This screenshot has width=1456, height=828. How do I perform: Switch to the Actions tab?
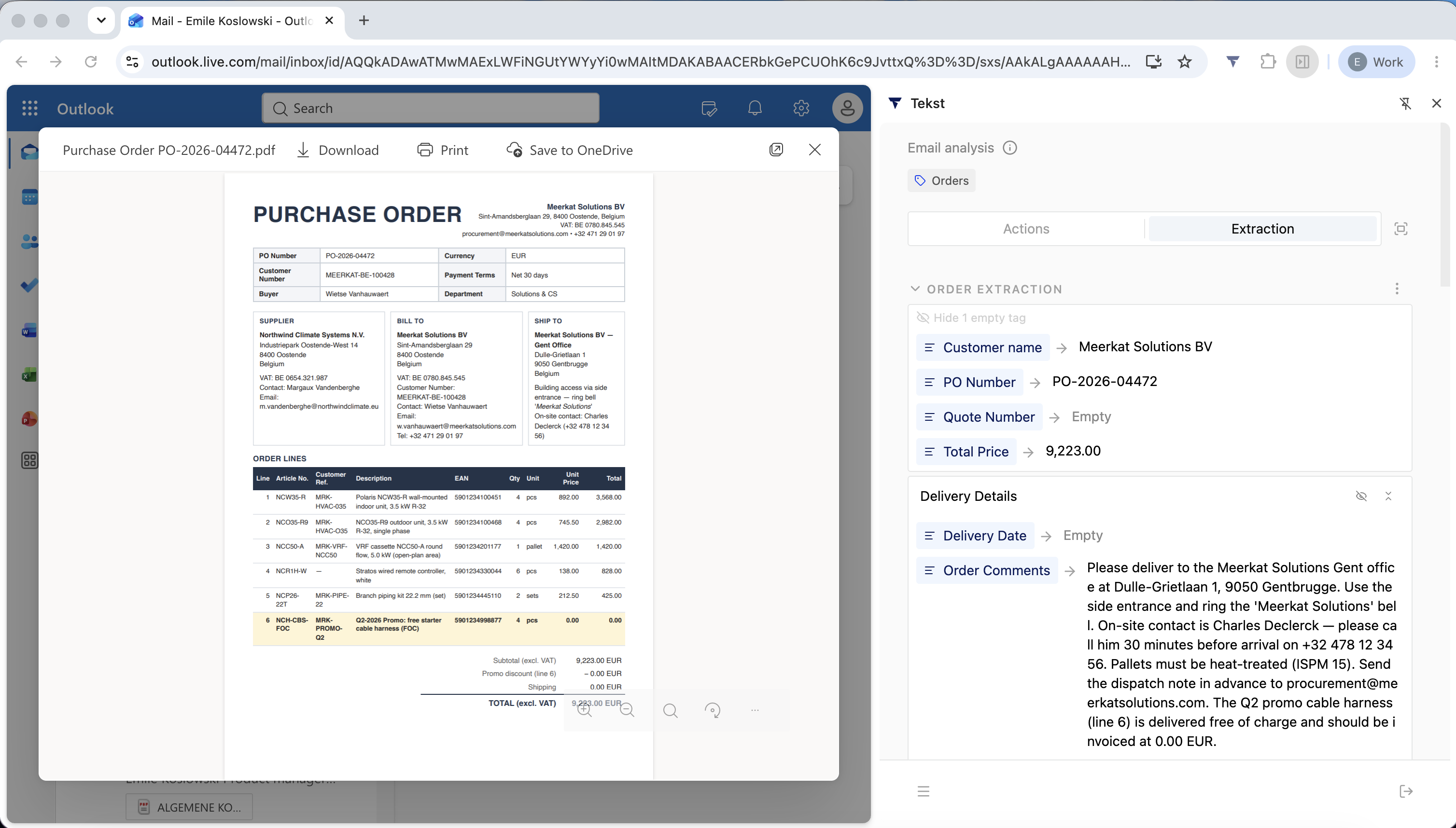pos(1026,229)
